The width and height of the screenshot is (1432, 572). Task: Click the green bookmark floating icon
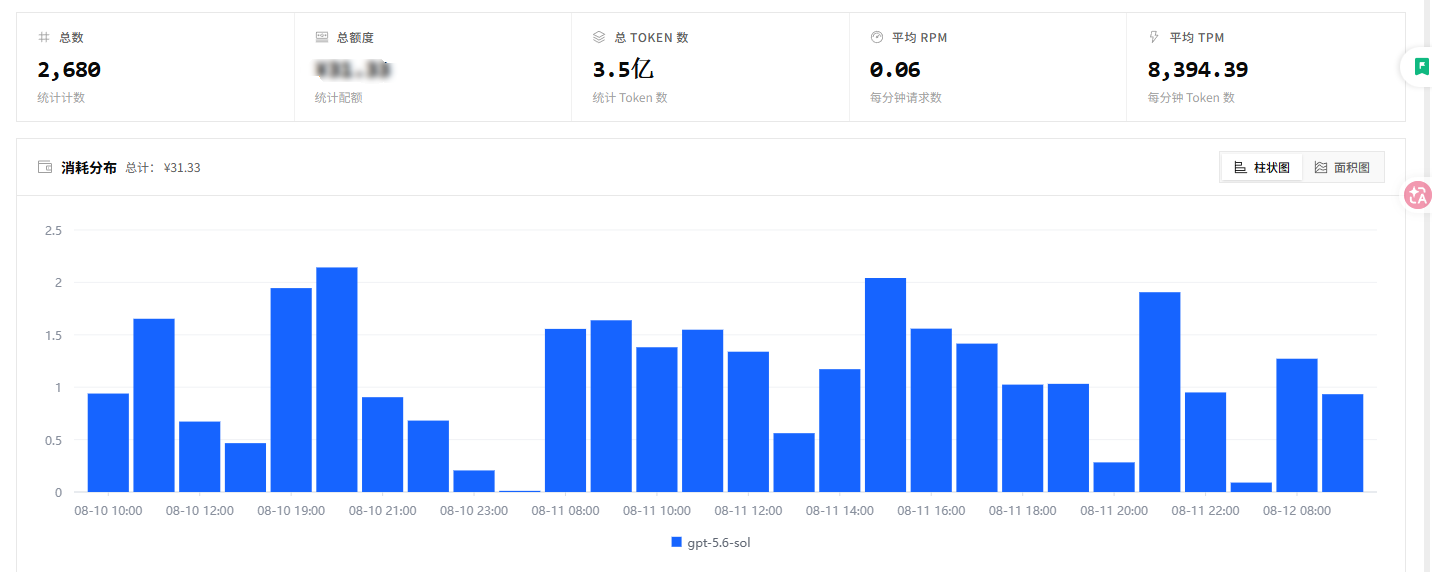click(x=1421, y=67)
